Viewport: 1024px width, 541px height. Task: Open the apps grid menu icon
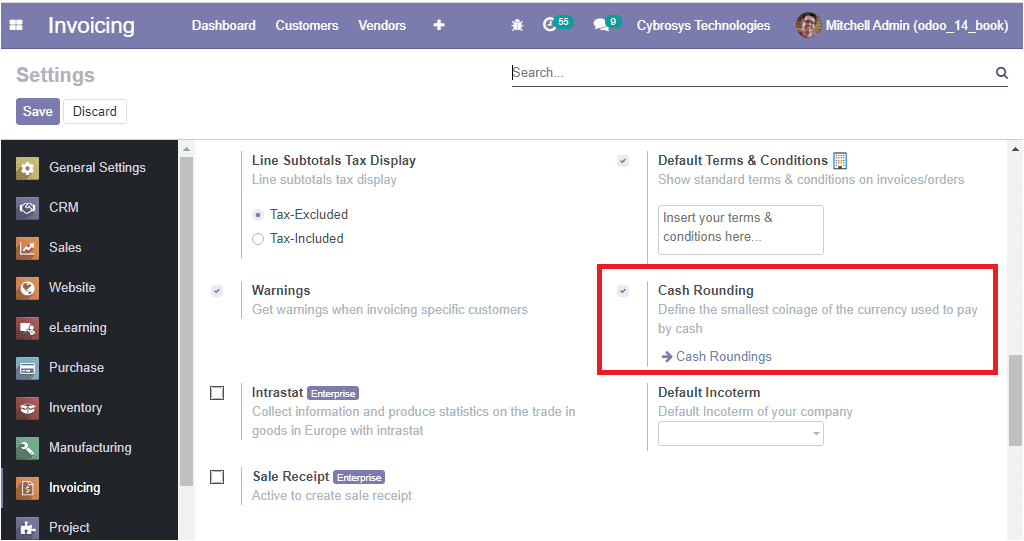click(16, 25)
